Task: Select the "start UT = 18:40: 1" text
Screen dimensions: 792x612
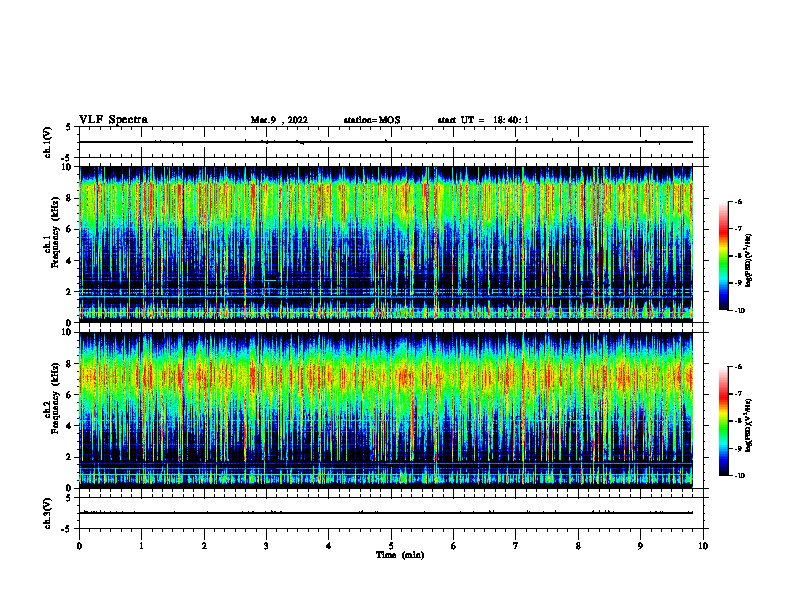Action: (x=483, y=120)
